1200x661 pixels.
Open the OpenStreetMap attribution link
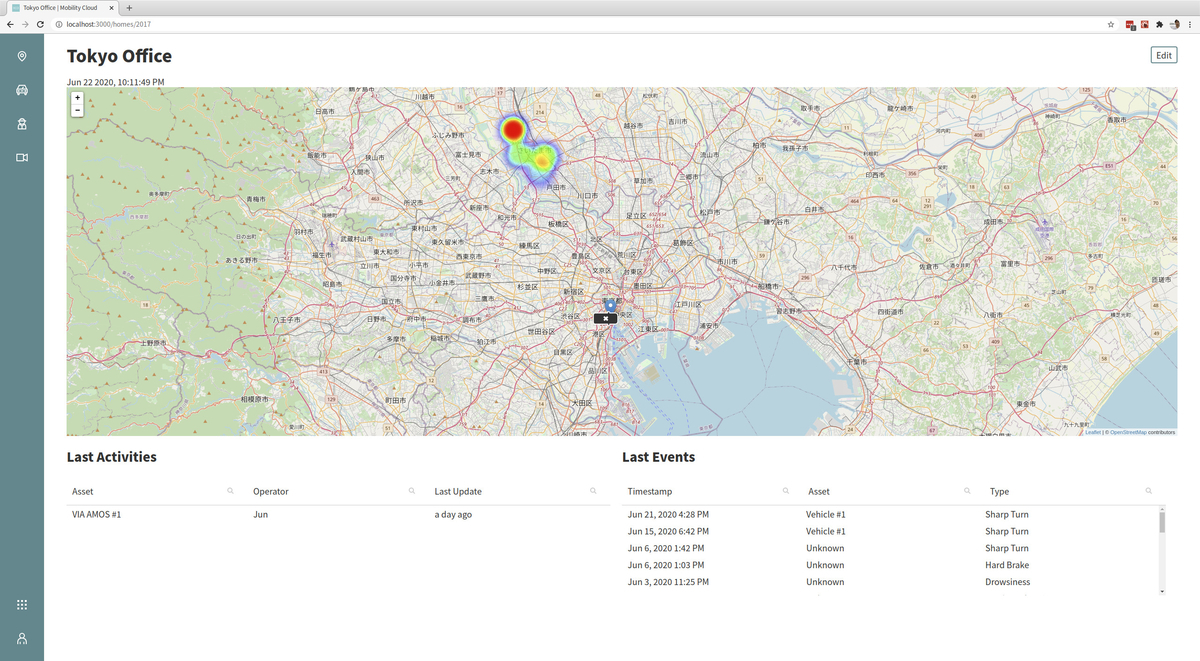click(1128, 432)
